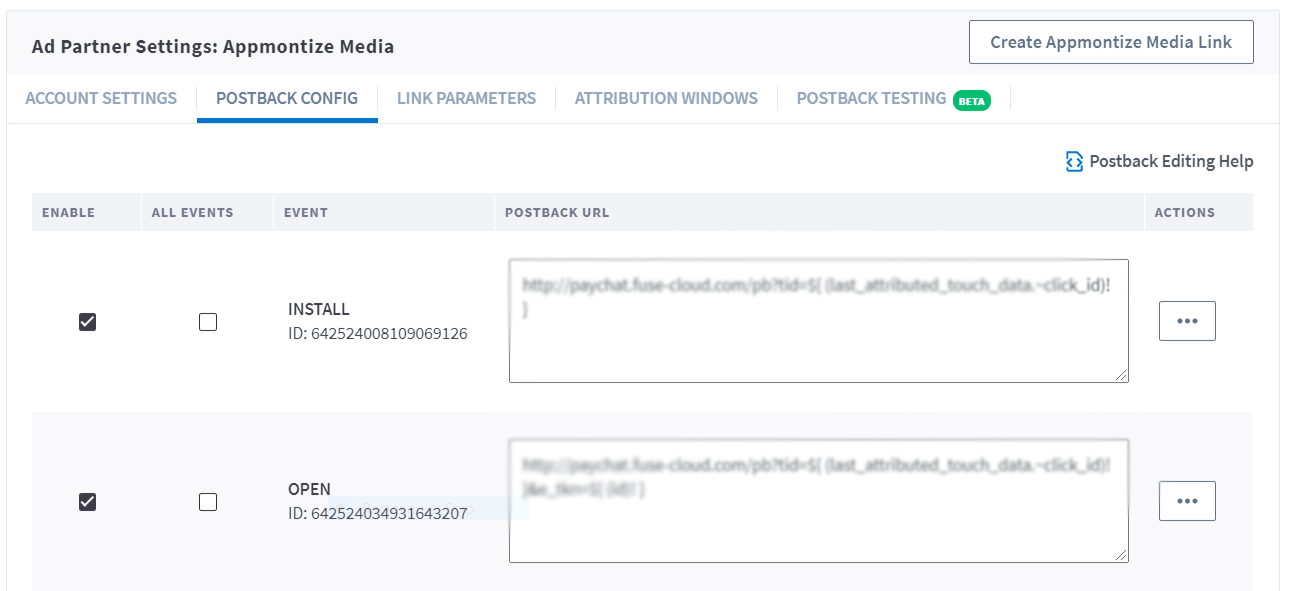Grab resize handle of OPEN URL textarea
The height and width of the screenshot is (591, 1292).
pyautogui.click(x=1121, y=554)
